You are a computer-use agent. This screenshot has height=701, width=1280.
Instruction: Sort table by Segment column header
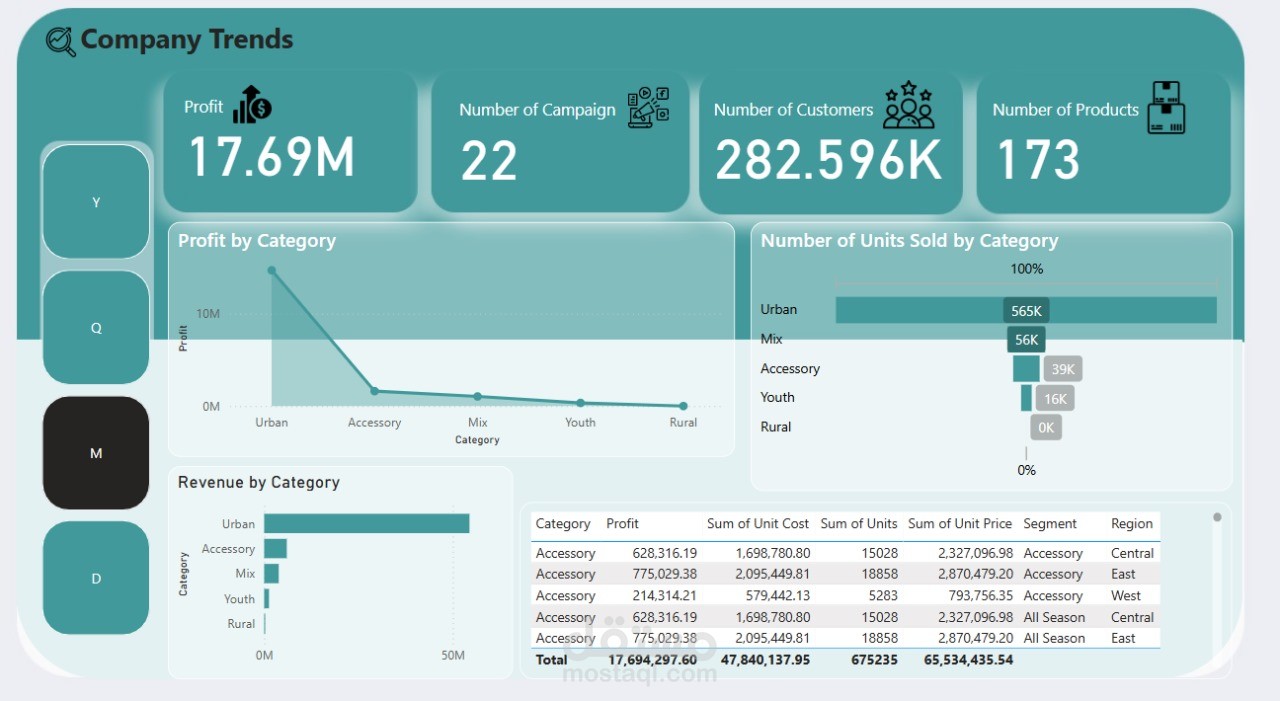1050,524
